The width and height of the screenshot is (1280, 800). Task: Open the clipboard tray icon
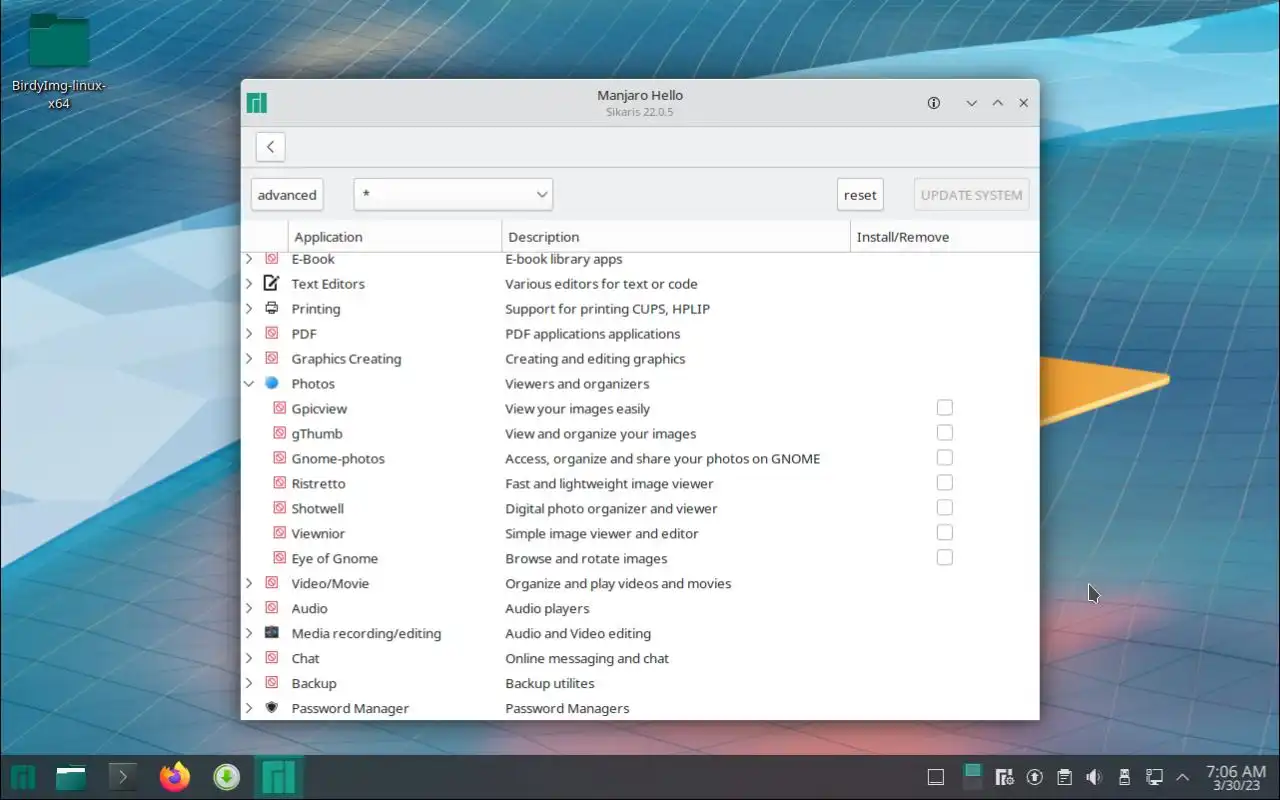pyautogui.click(x=1064, y=777)
